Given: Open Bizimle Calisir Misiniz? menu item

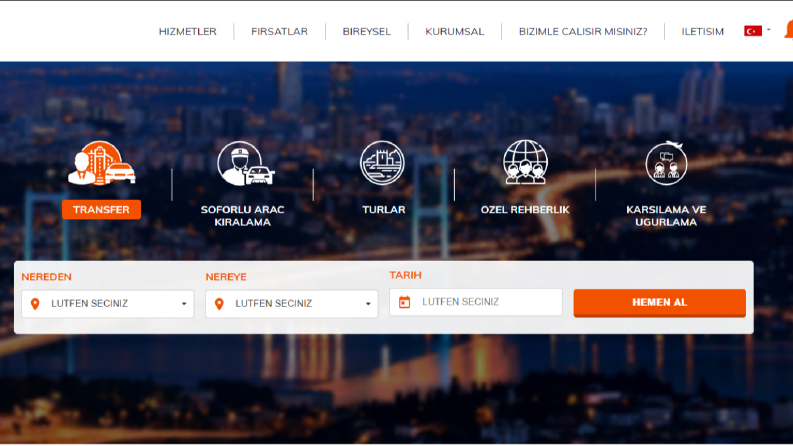Looking at the screenshot, I should click(583, 31).
